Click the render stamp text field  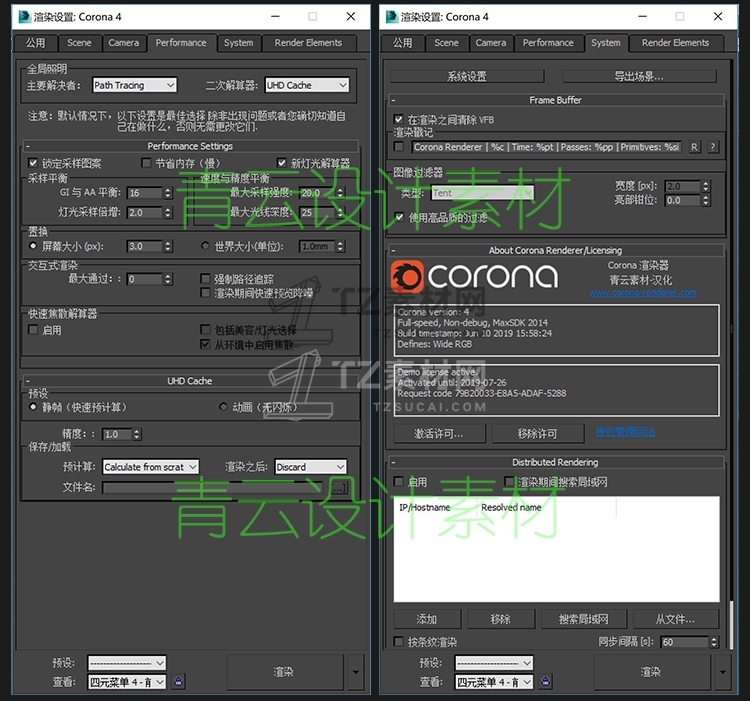(546, 147)
